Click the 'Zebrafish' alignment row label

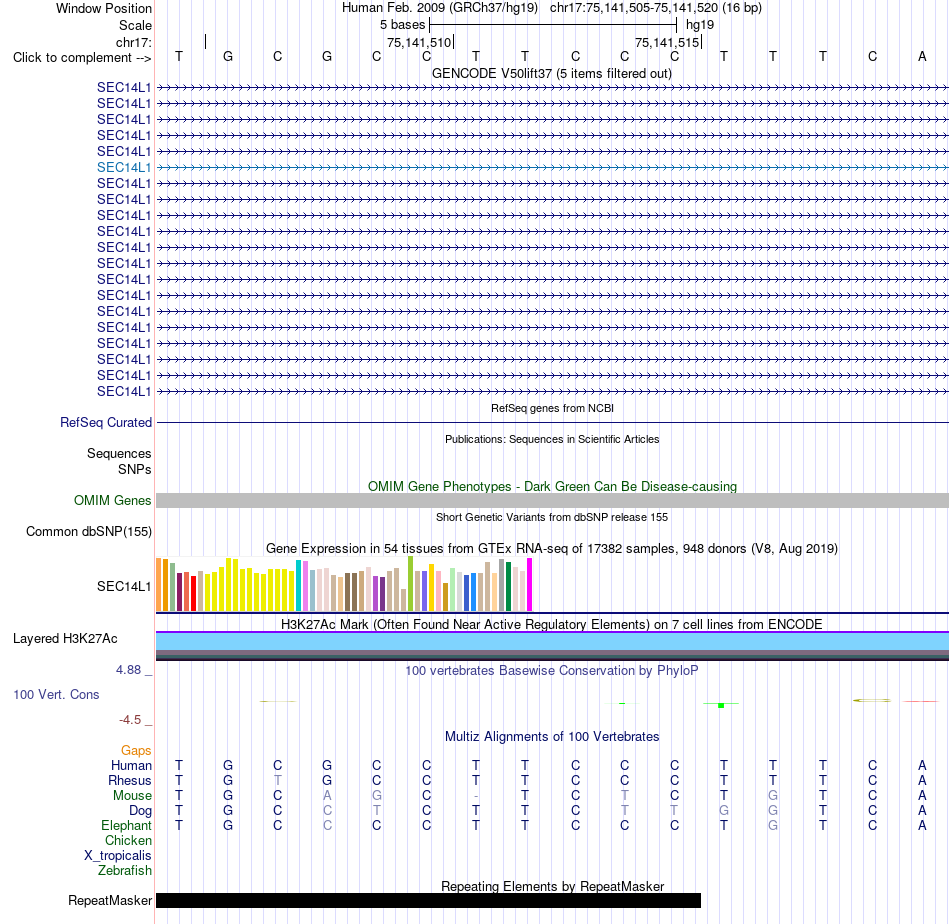click(125, 870)
